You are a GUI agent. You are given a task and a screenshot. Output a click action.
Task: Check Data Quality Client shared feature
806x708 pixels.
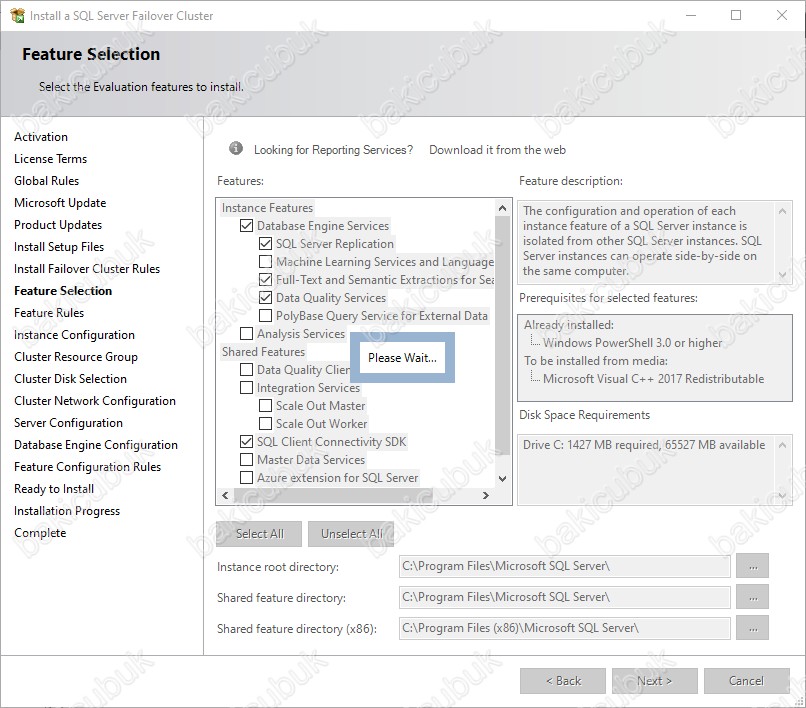pyautogui.click(x=246, y=370)
